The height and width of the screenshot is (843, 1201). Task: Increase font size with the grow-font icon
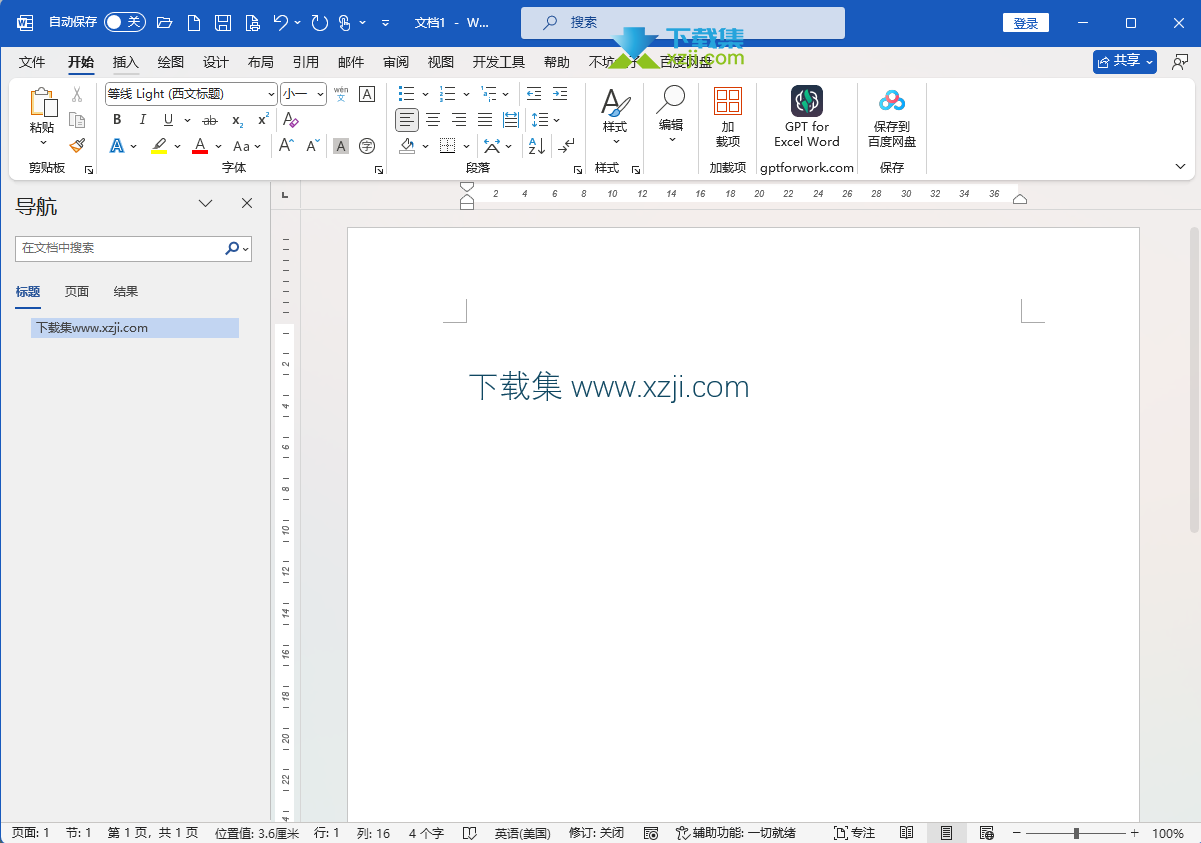286,146
